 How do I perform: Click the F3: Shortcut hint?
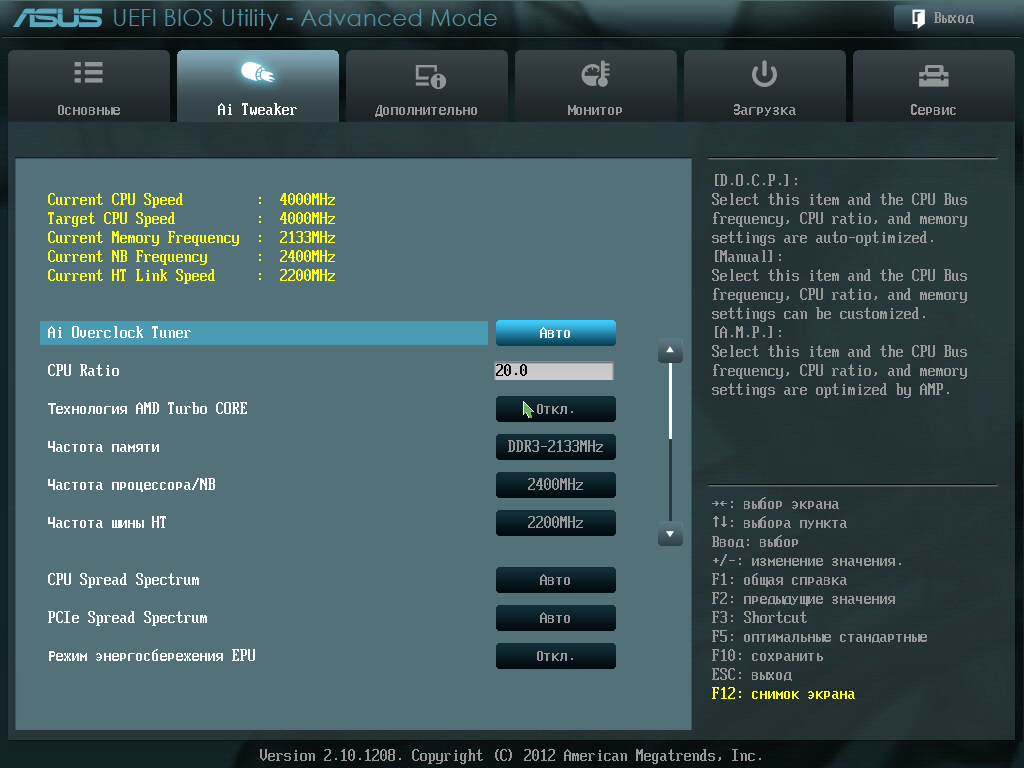tap(759, 618)
